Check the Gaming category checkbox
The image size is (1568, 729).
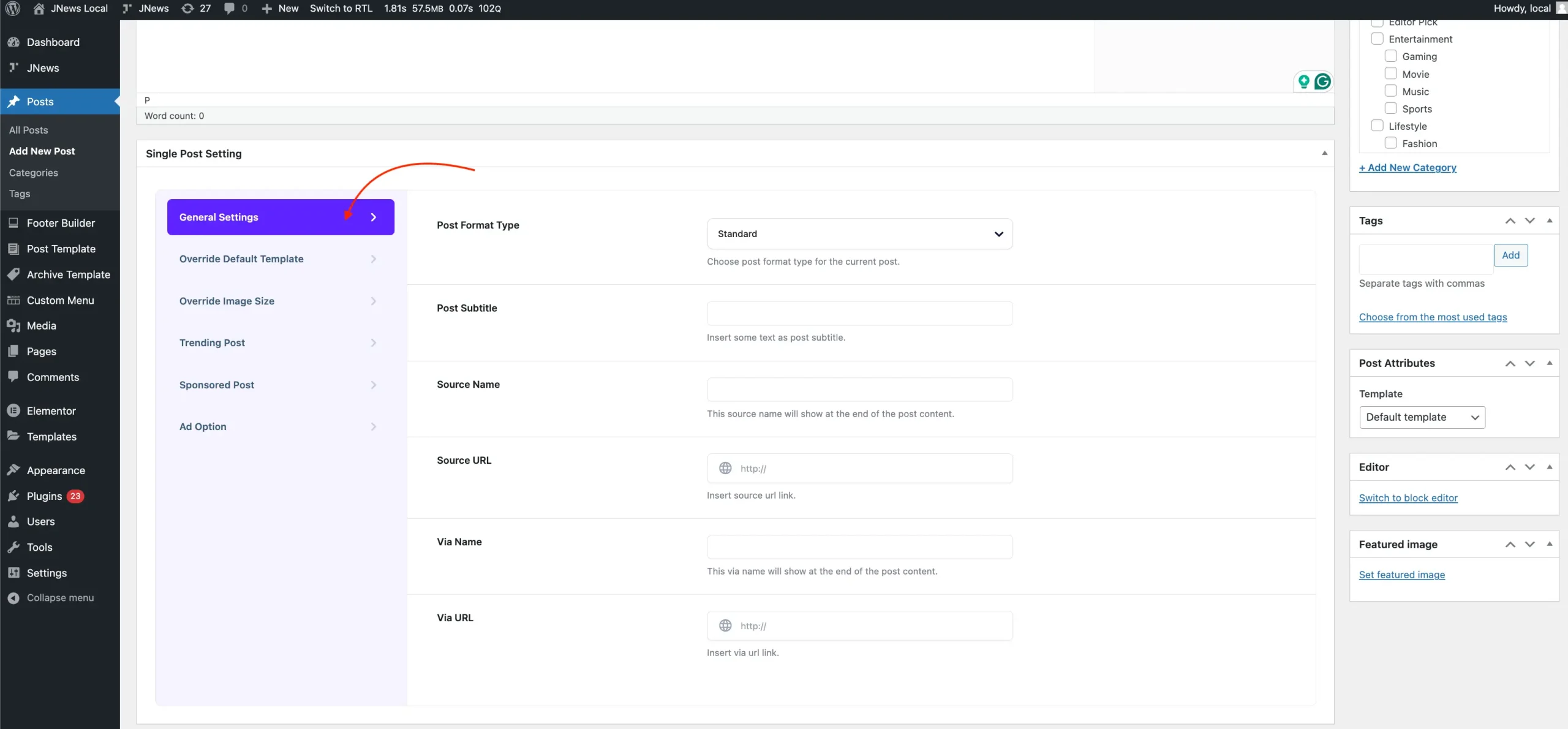1391,56
